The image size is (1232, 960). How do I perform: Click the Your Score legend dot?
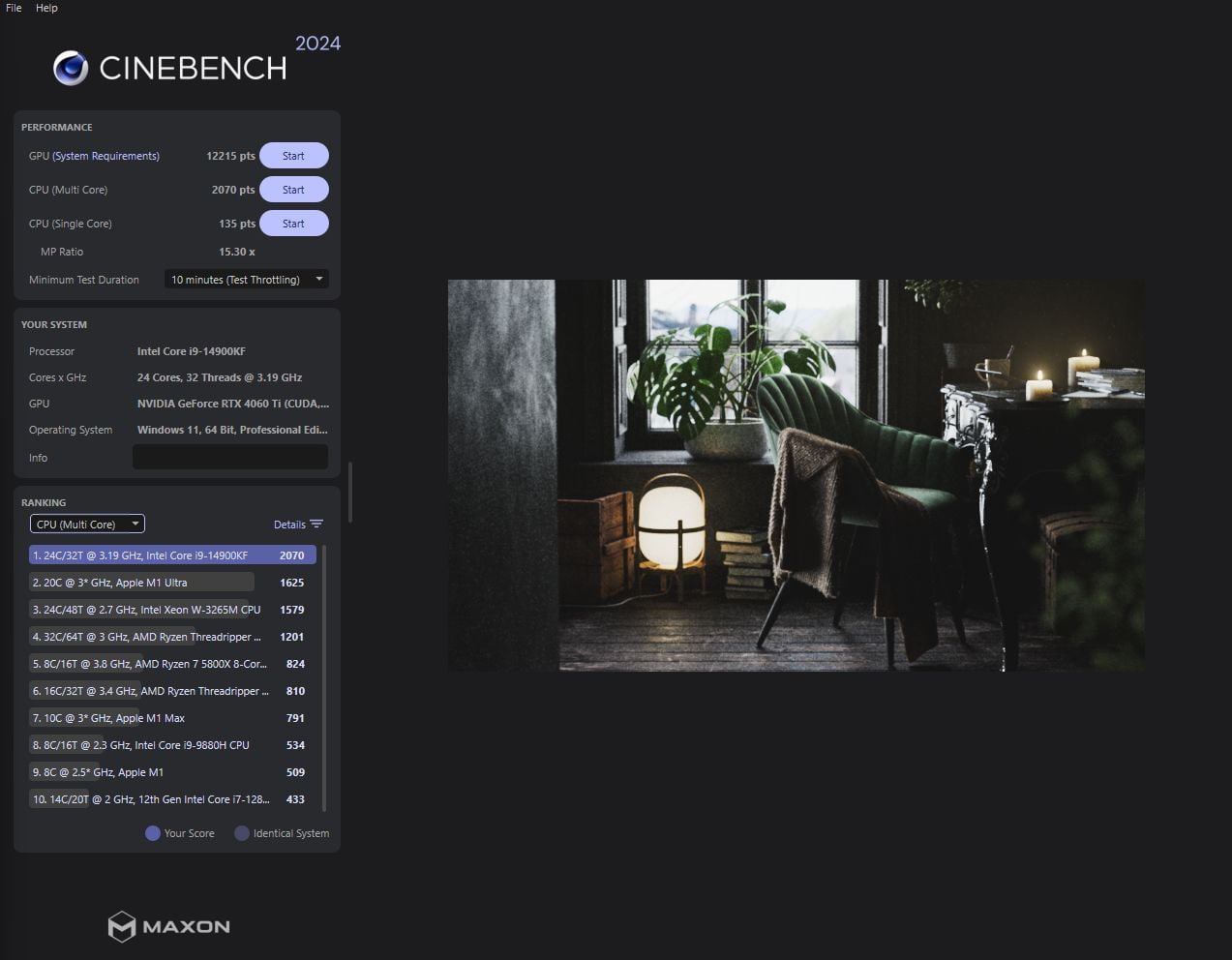(x=152, y=833)
